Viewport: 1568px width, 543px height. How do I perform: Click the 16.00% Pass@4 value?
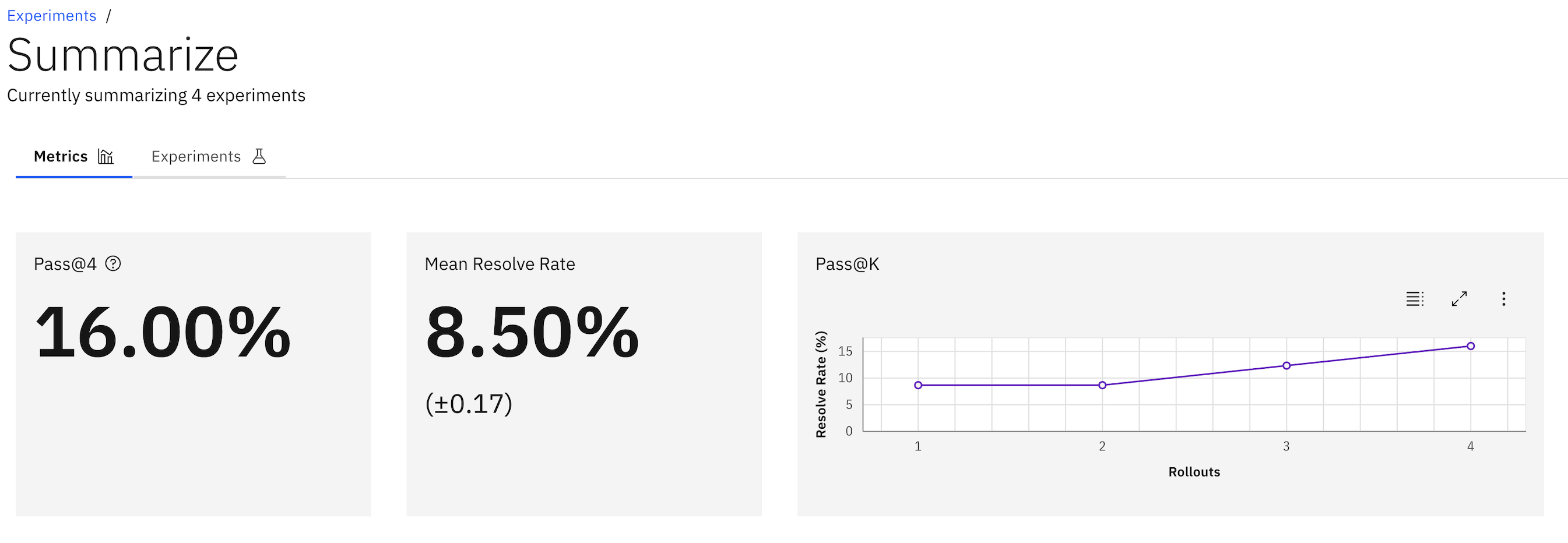163,333
